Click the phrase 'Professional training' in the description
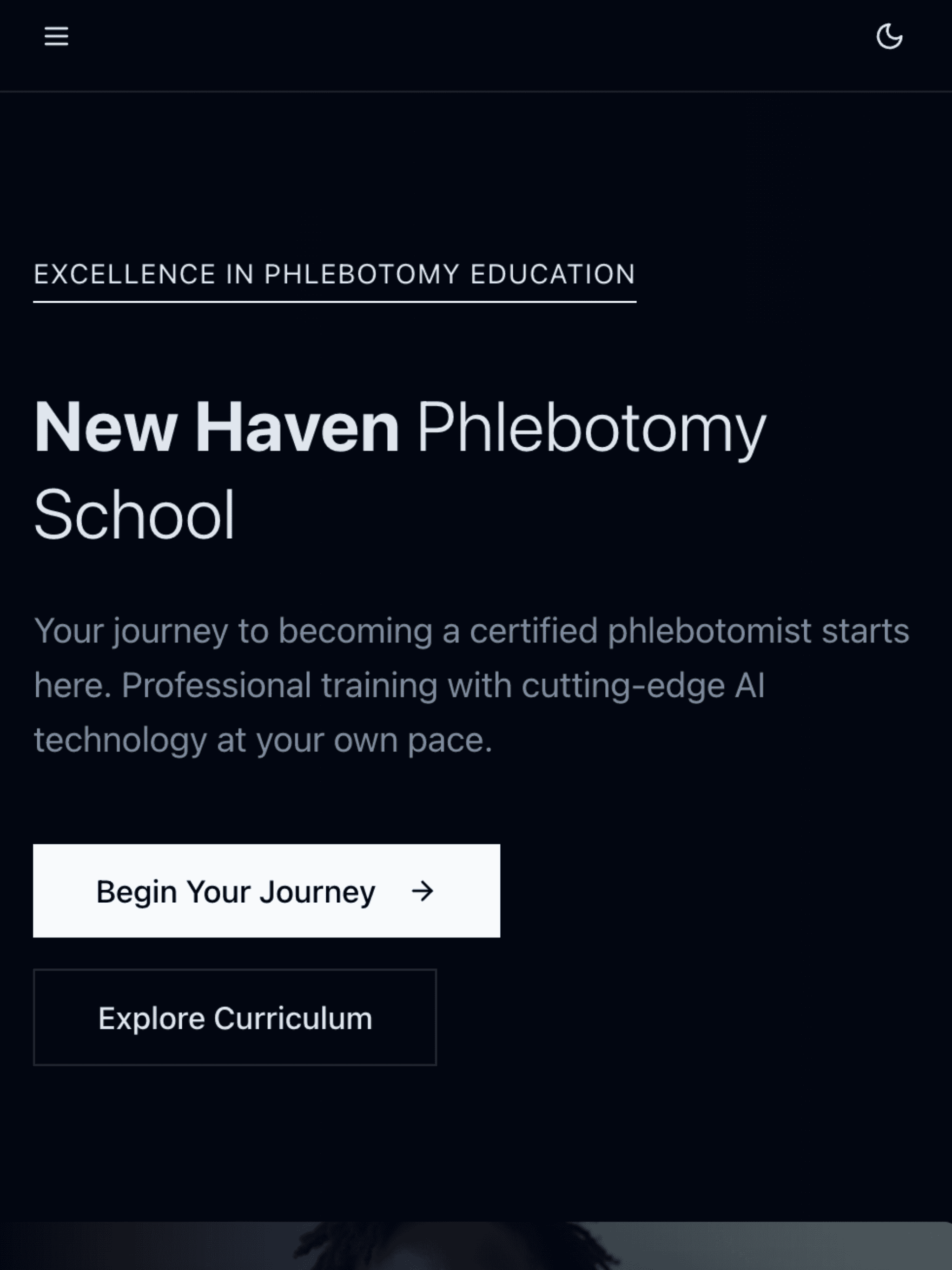 [216, 686]
